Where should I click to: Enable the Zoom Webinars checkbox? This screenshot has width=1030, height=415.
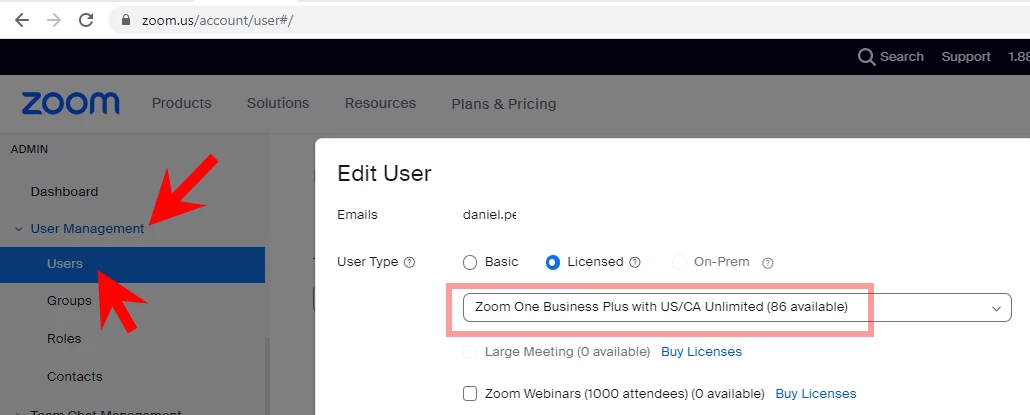coord(470,394)
